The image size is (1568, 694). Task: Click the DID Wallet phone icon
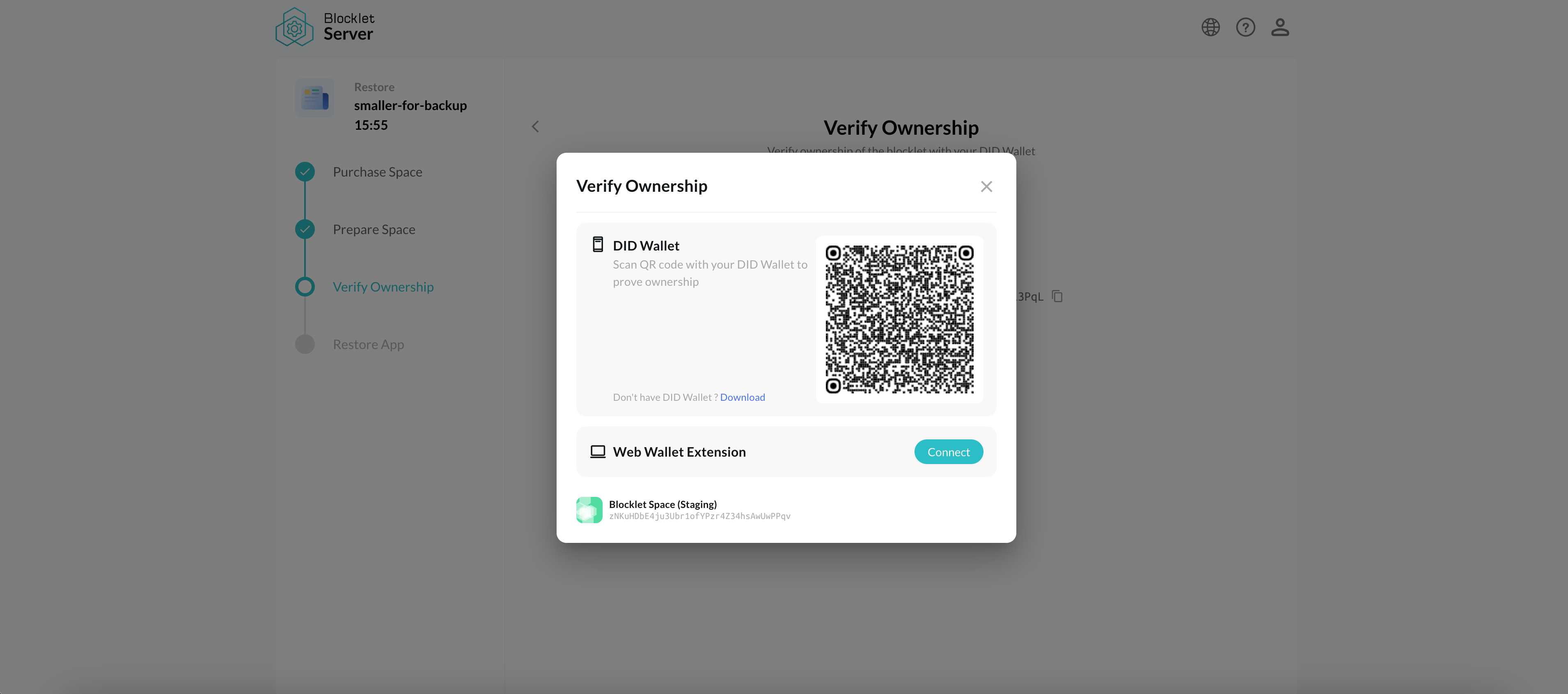coord(598,245)
